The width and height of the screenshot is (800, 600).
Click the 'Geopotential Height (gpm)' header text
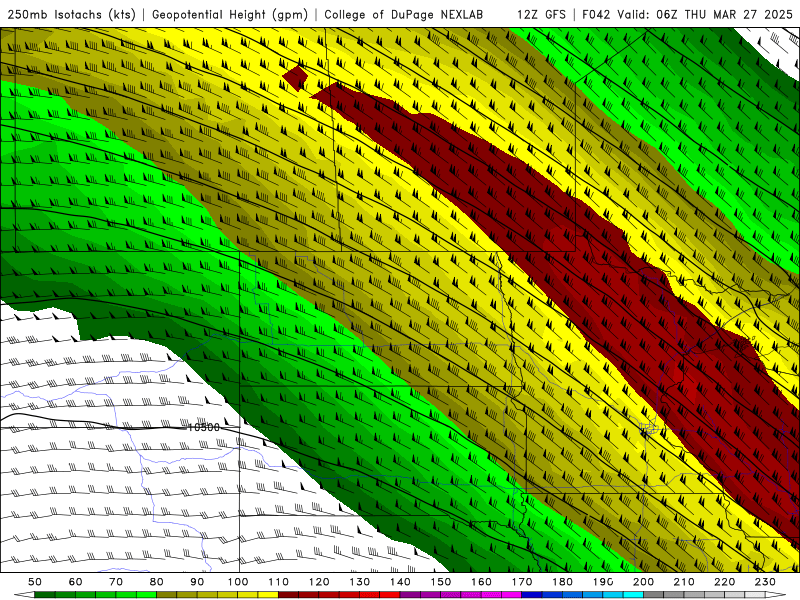click(x=230, y=14)
